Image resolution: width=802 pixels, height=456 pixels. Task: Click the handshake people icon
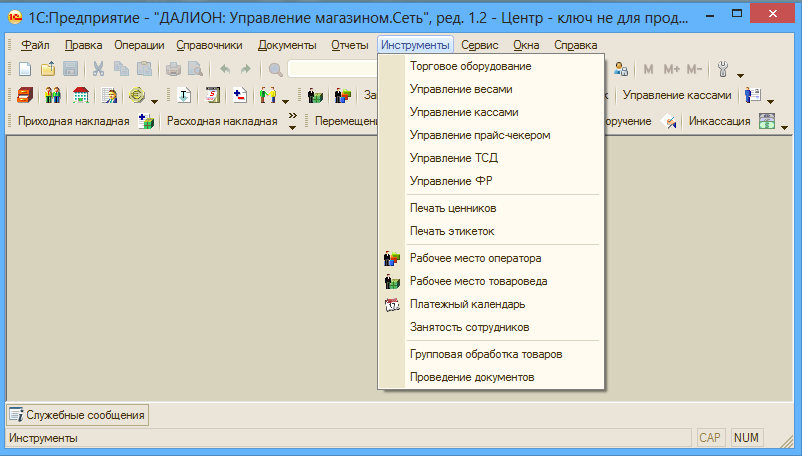tap(268, 95)
